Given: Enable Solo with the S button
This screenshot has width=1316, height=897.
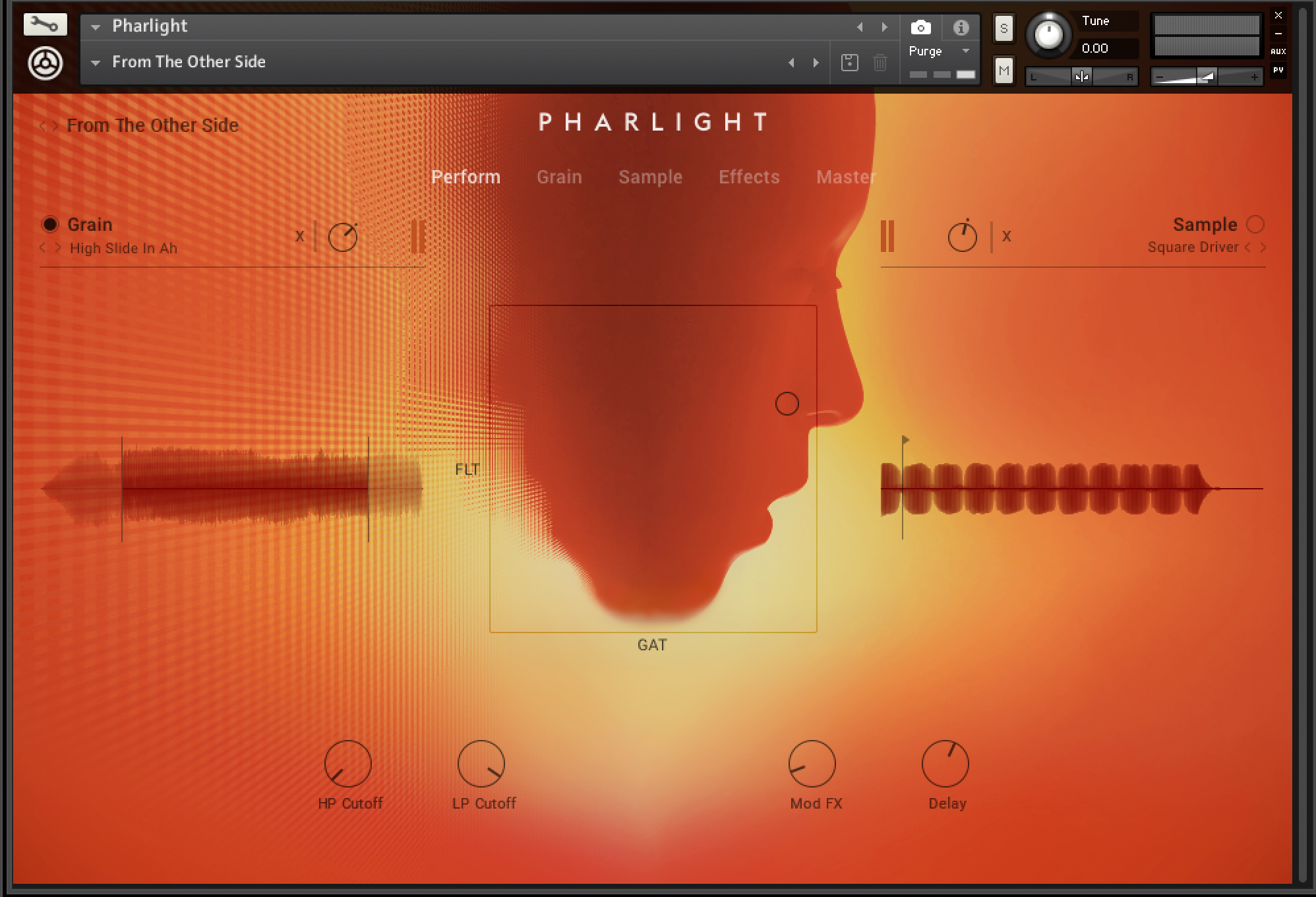Looking at the screenshot, I should (1003, 28).
